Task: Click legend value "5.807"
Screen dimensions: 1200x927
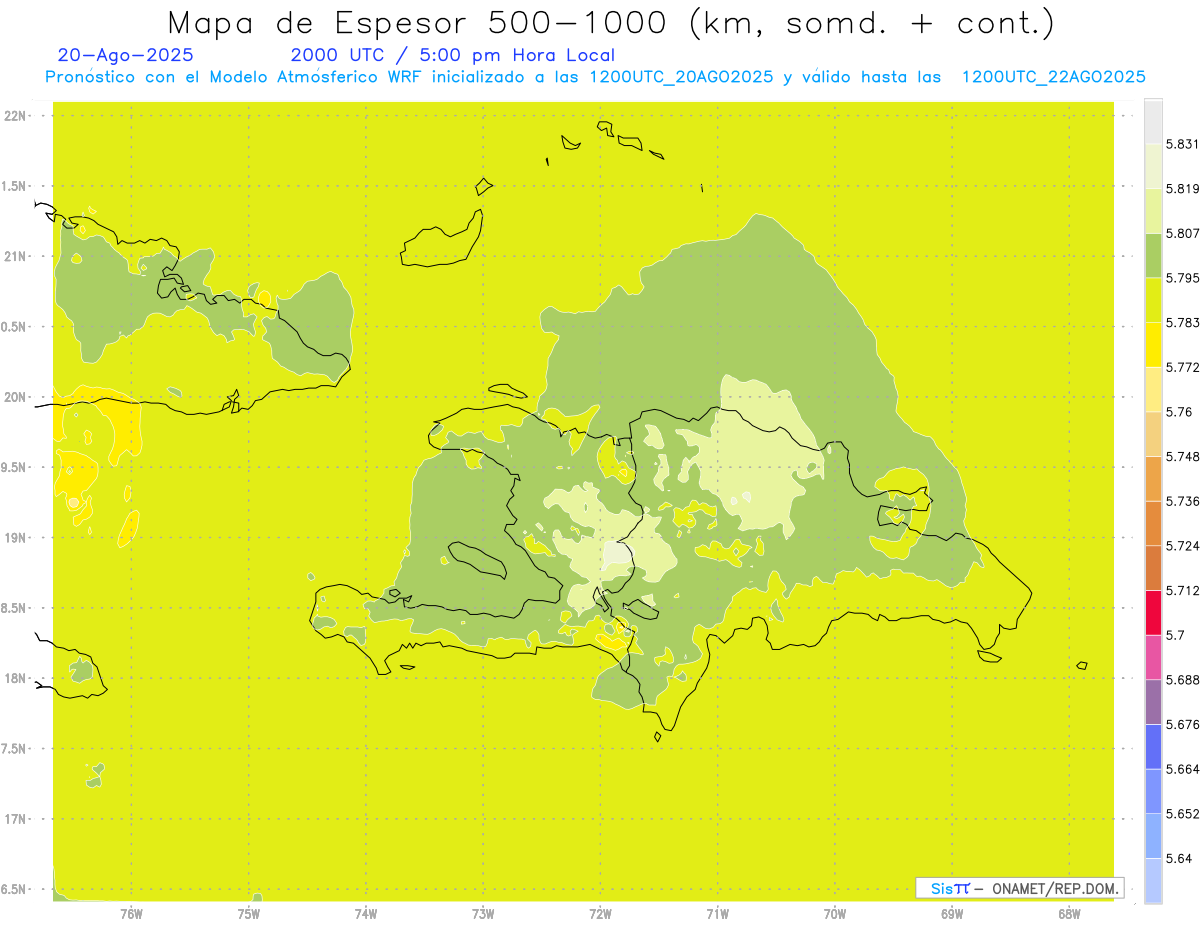Action: 1184,233
